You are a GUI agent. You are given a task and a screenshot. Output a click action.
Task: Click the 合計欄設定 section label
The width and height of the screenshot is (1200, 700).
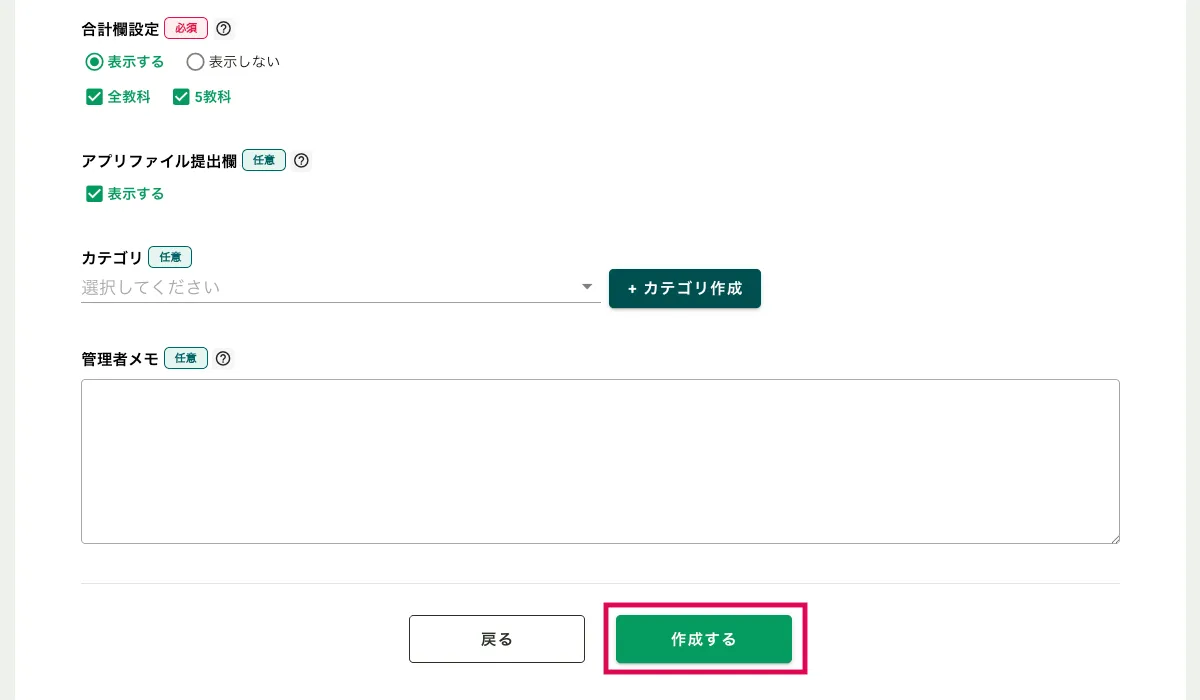point(120,29)
